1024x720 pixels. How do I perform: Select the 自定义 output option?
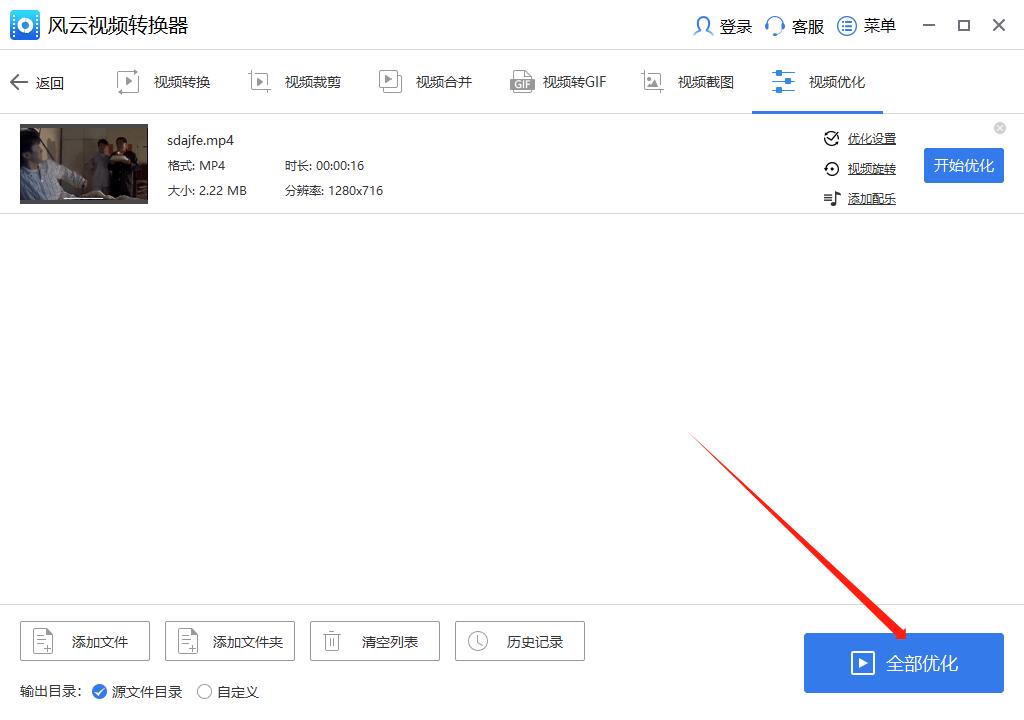pyautogui.click(x=204, y=691)
